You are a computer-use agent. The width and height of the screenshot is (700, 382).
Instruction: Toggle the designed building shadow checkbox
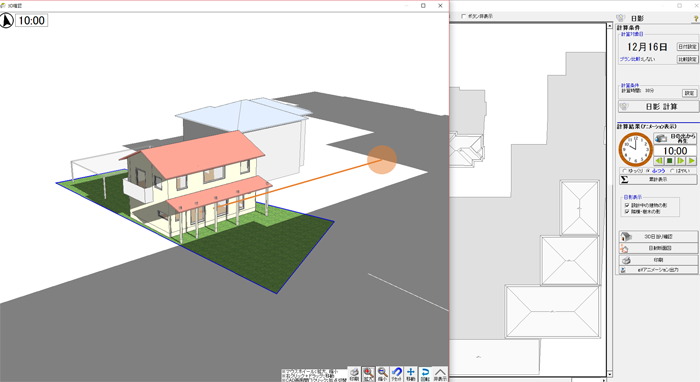[x=627, y=205]
